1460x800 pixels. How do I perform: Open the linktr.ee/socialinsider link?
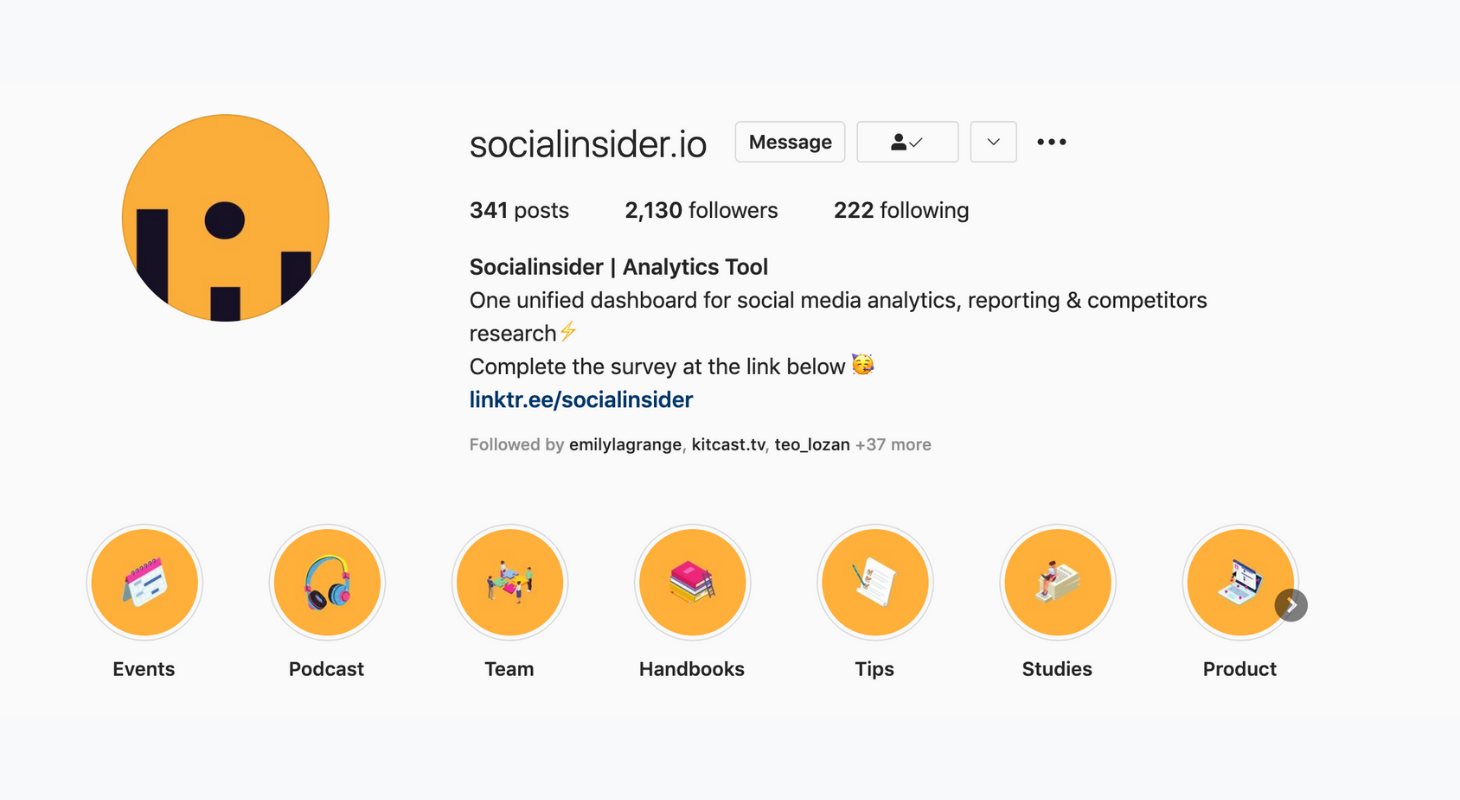pos(581,400)
